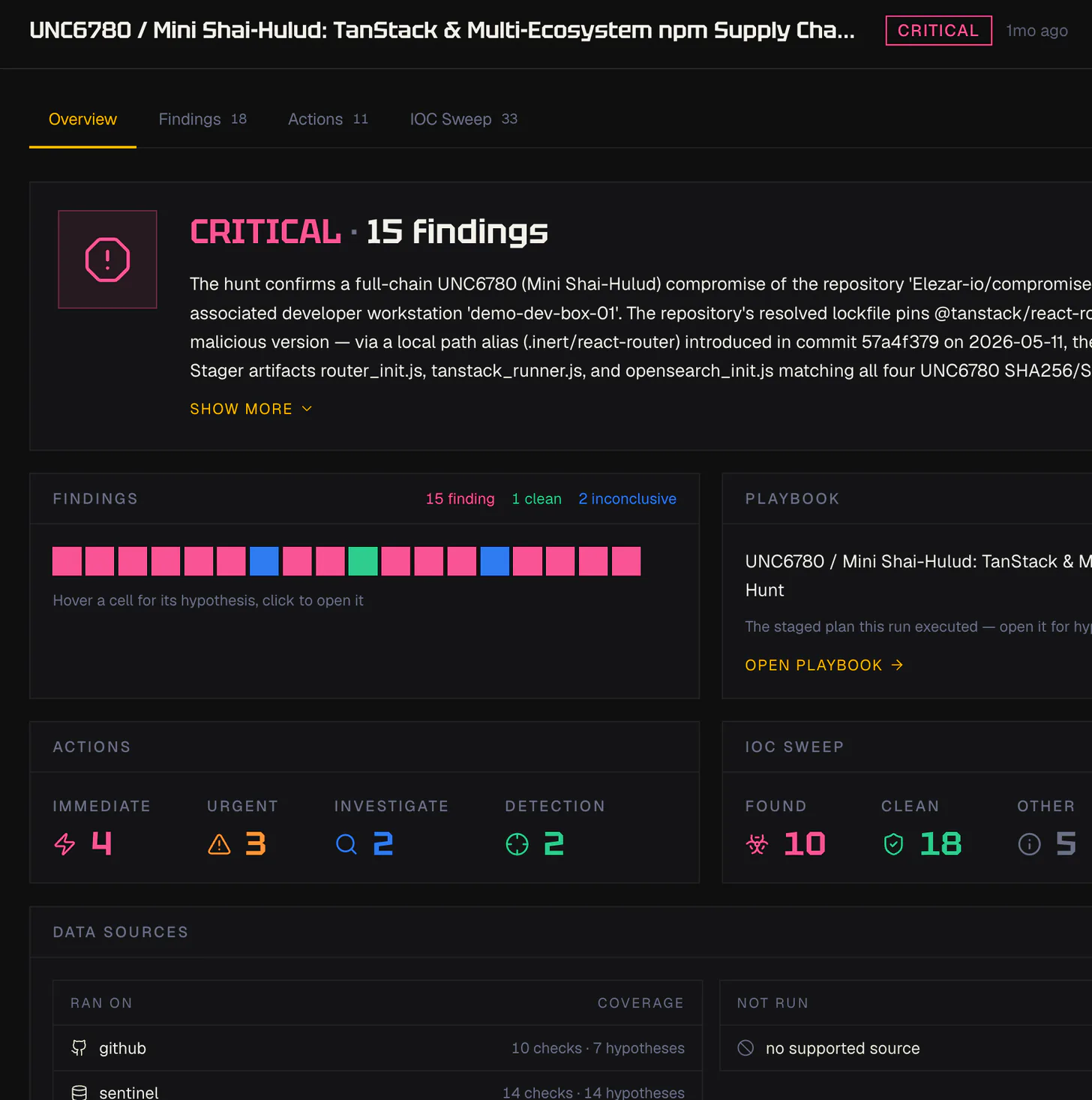Click '10 checks · 7 hypotheses' coverage text
This screenshot has height=1100, width=1092.
(x=598, y=1048)
